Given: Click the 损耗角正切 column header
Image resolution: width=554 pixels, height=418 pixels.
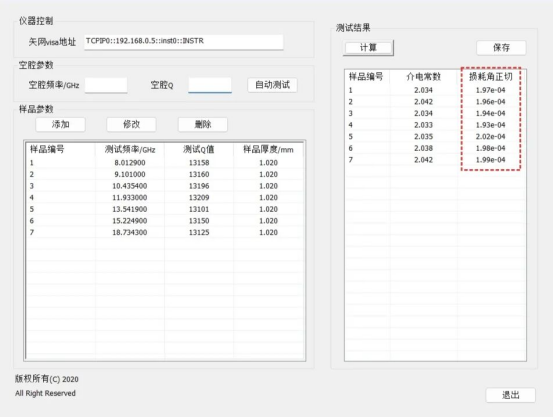Looking at the screenshot, I should pyautogui.click(x=490, y=77).
